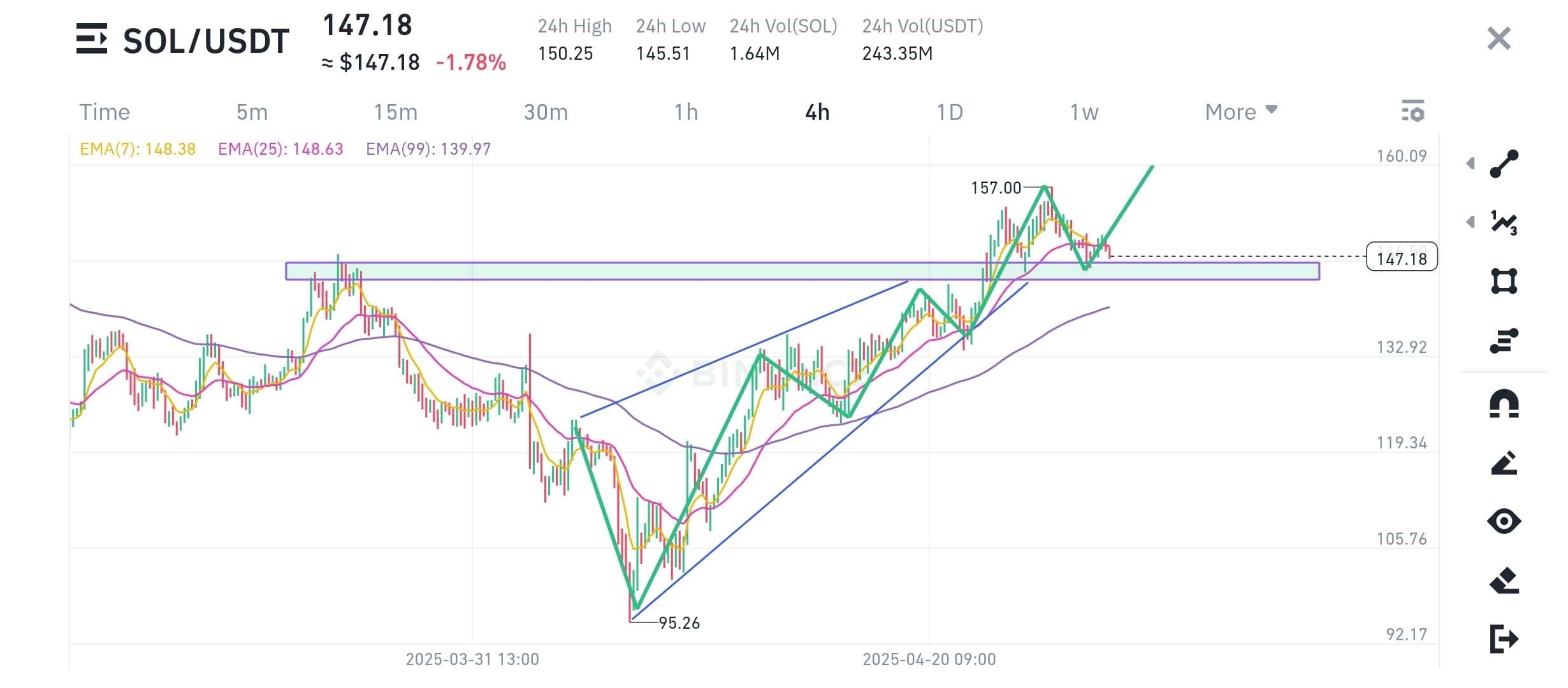The width and height of the screenshot is (1568, 688).
Task: Toggle the magnet snap mode
Action: click(1504, 404)
